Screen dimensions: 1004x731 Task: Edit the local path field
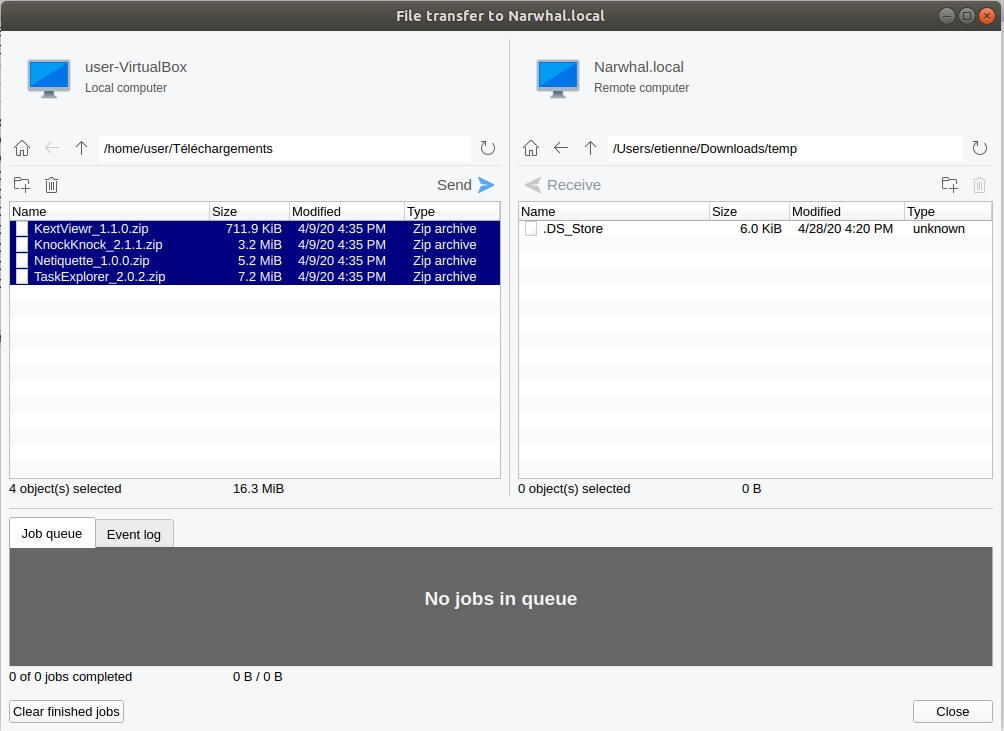(285, 148)
